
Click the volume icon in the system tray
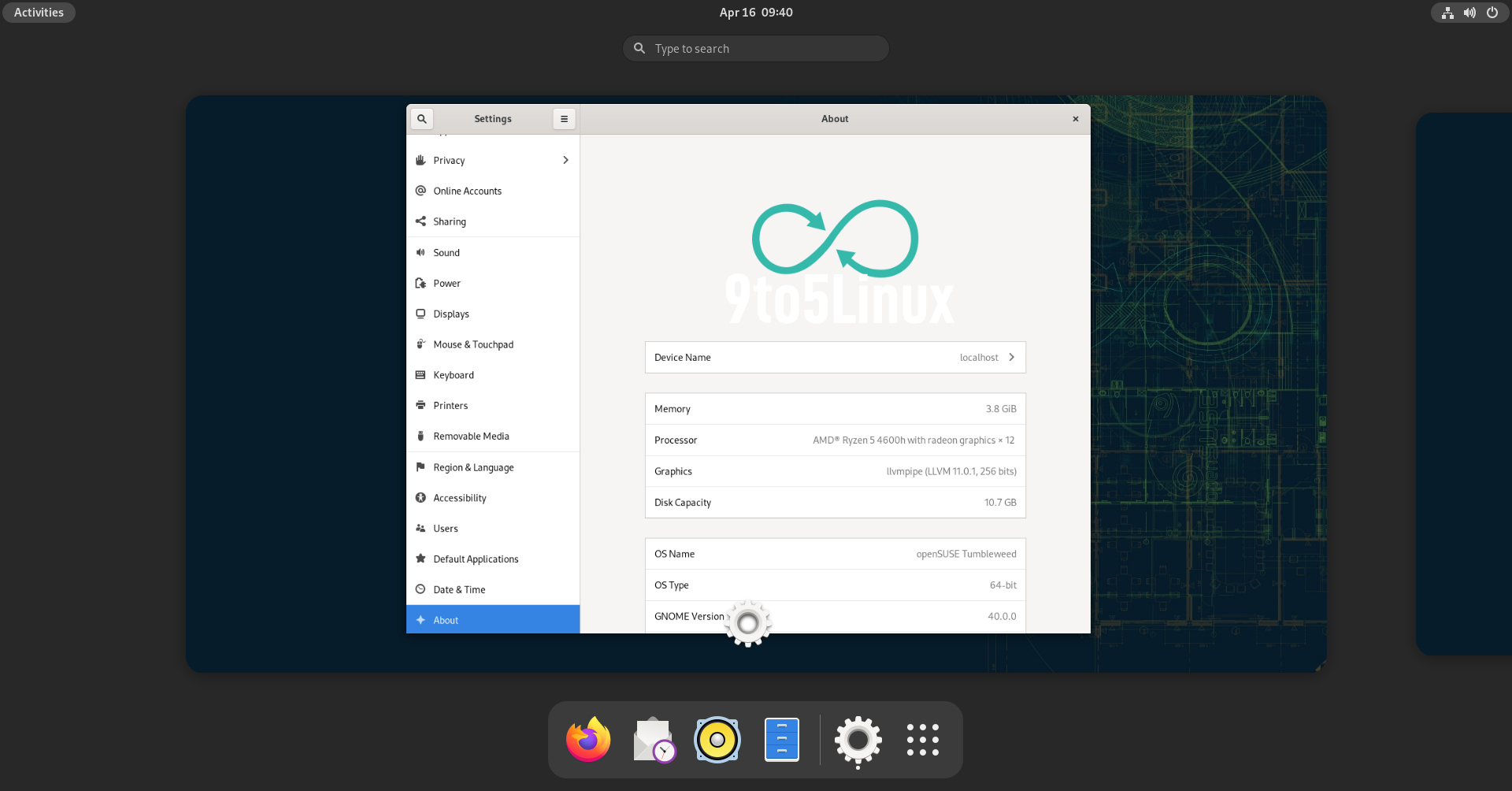pyautogui.click(x=1469, y=13)
